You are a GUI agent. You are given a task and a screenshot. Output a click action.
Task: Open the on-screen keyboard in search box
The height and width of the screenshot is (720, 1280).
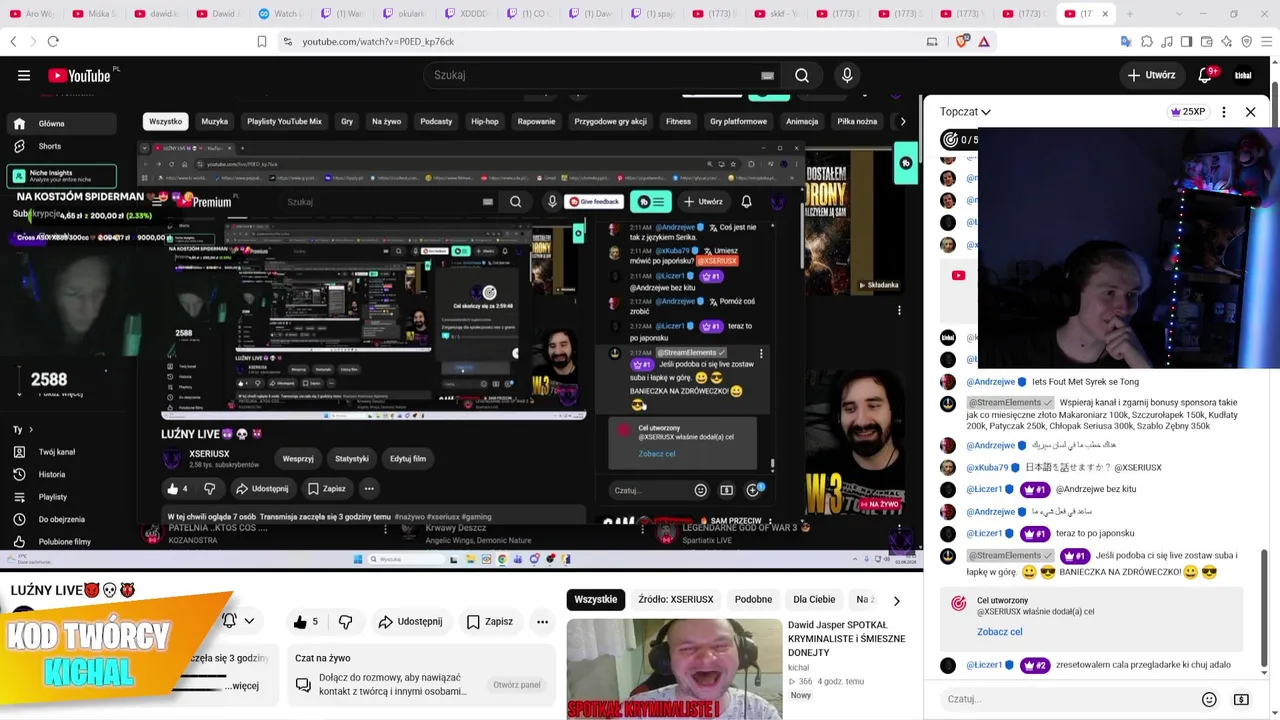(767, 75)
